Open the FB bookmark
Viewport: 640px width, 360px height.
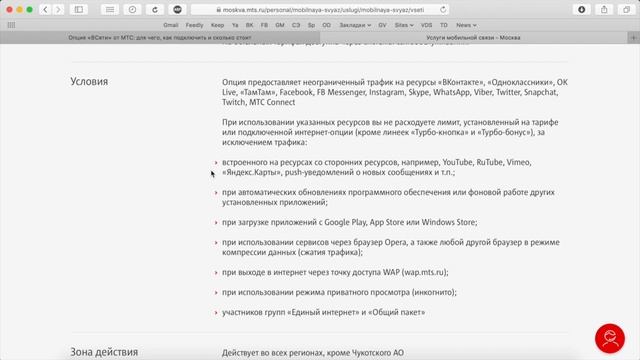[264, 25]
